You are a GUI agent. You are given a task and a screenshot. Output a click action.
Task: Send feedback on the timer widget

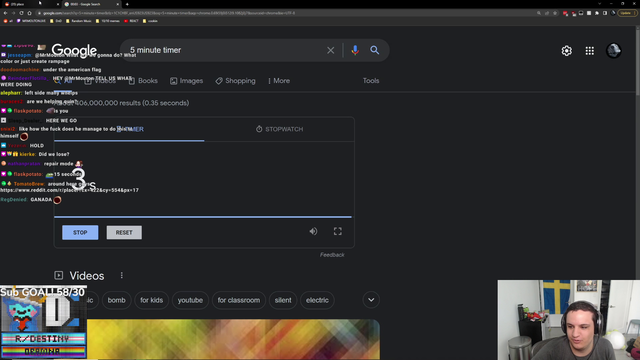(332, 255)
